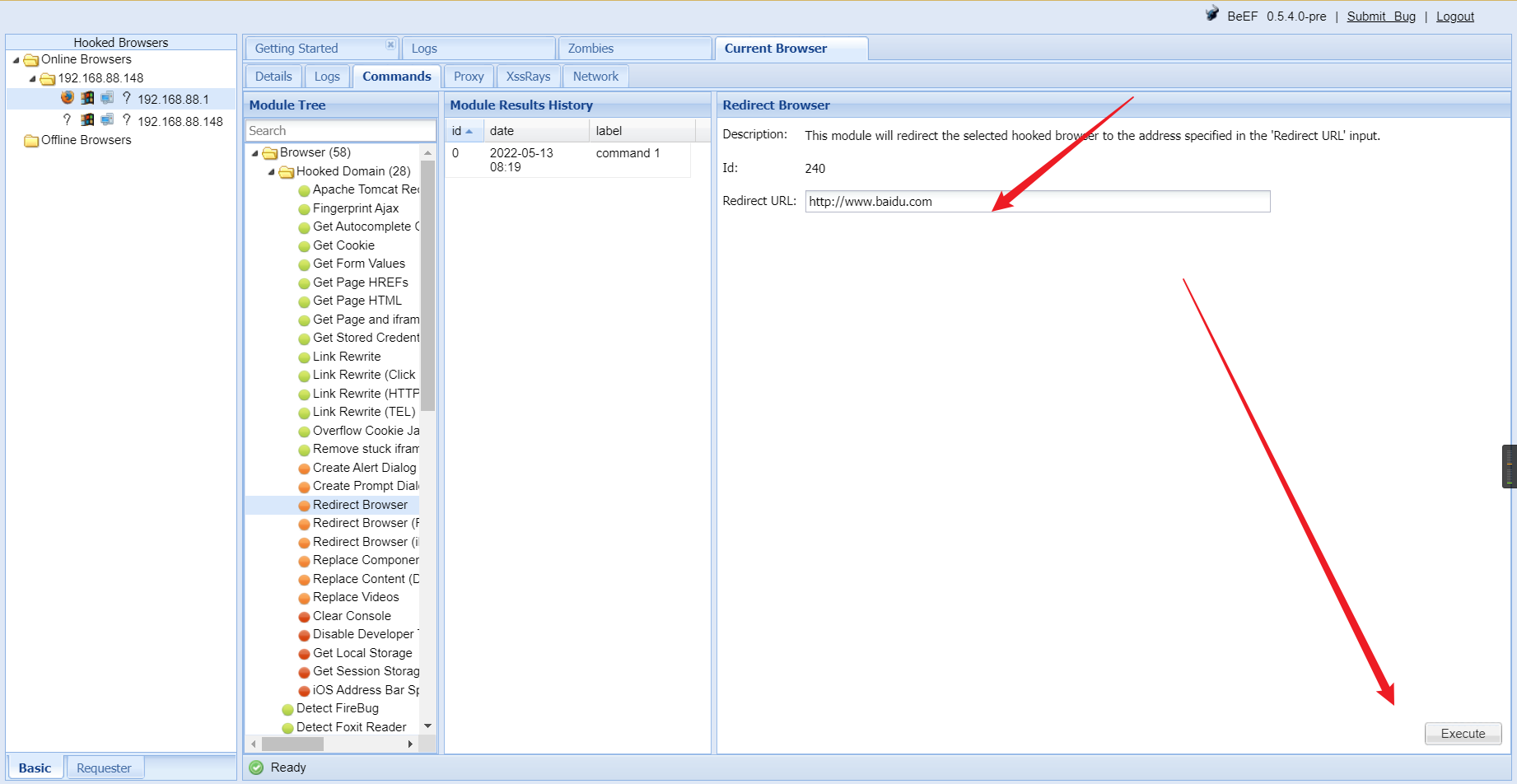
Task: Select the Basic tab at bottom left
Action: pyautogui.click(x=35, y=768)
